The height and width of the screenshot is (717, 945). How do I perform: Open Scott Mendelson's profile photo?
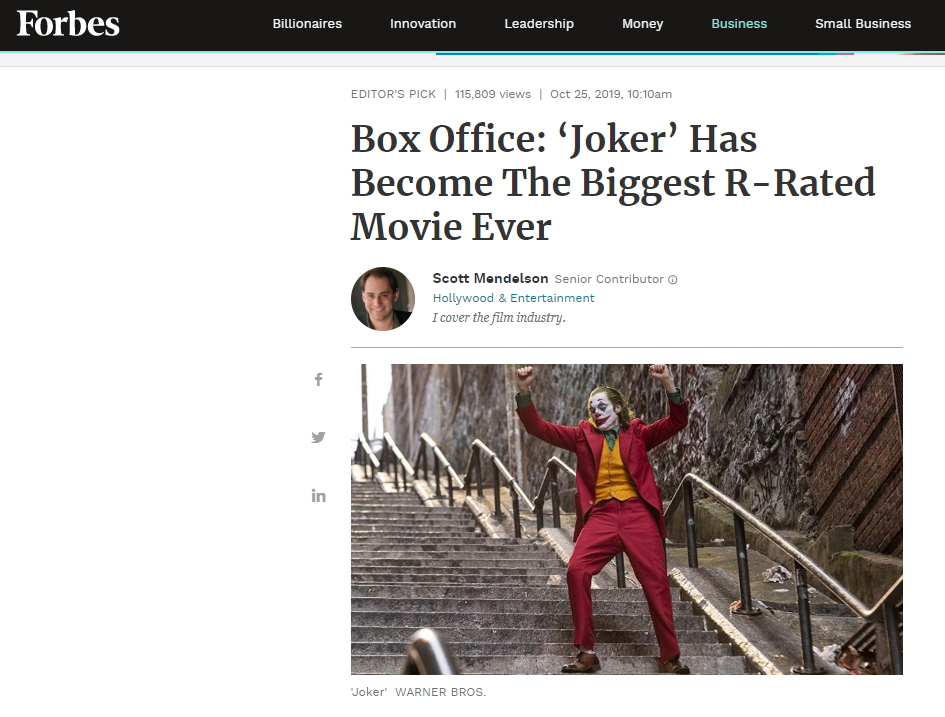coord(383,299)
